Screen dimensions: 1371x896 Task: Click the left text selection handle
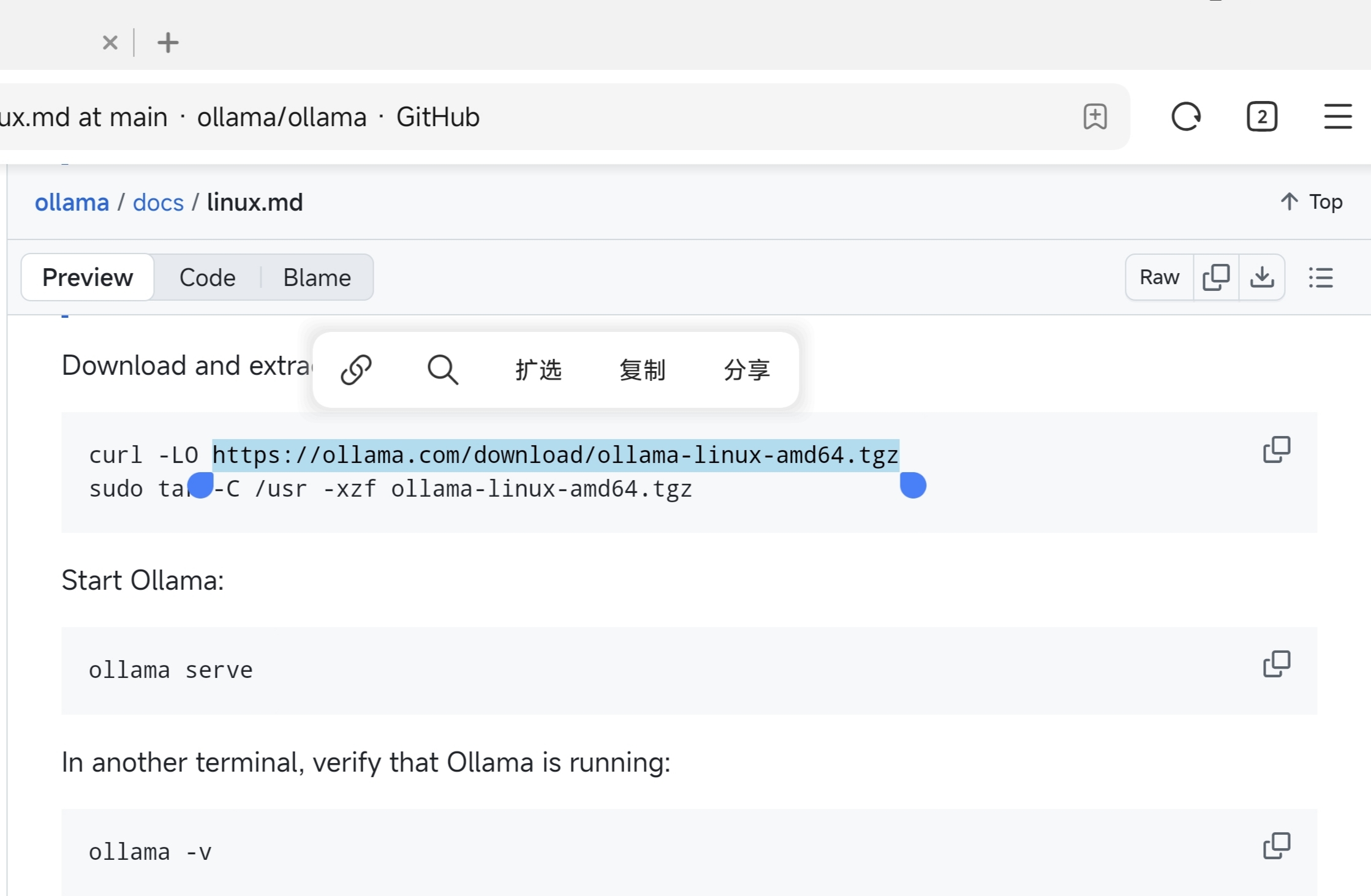200,486
